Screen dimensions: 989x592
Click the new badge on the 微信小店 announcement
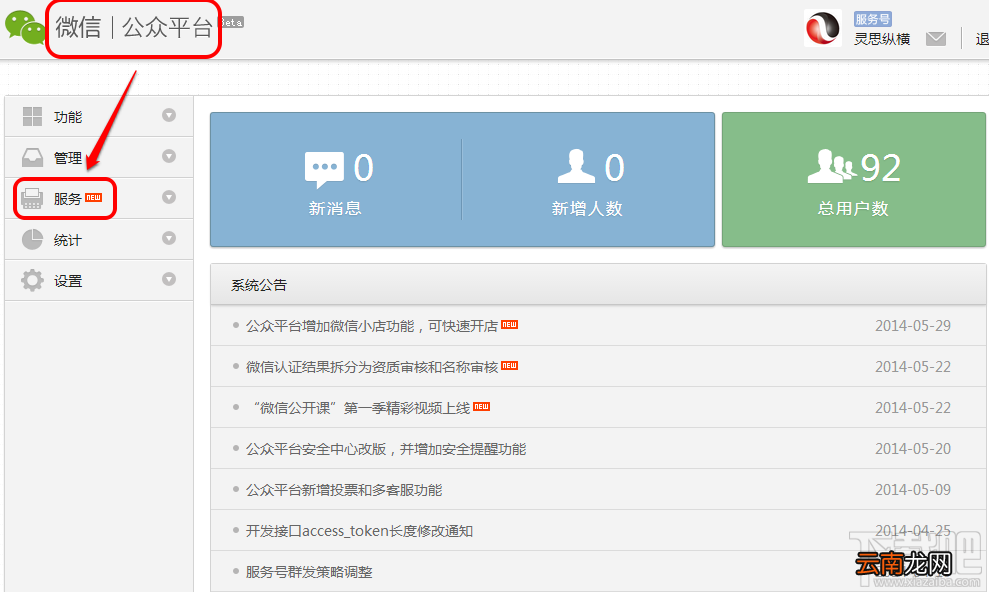click(509, 325)
